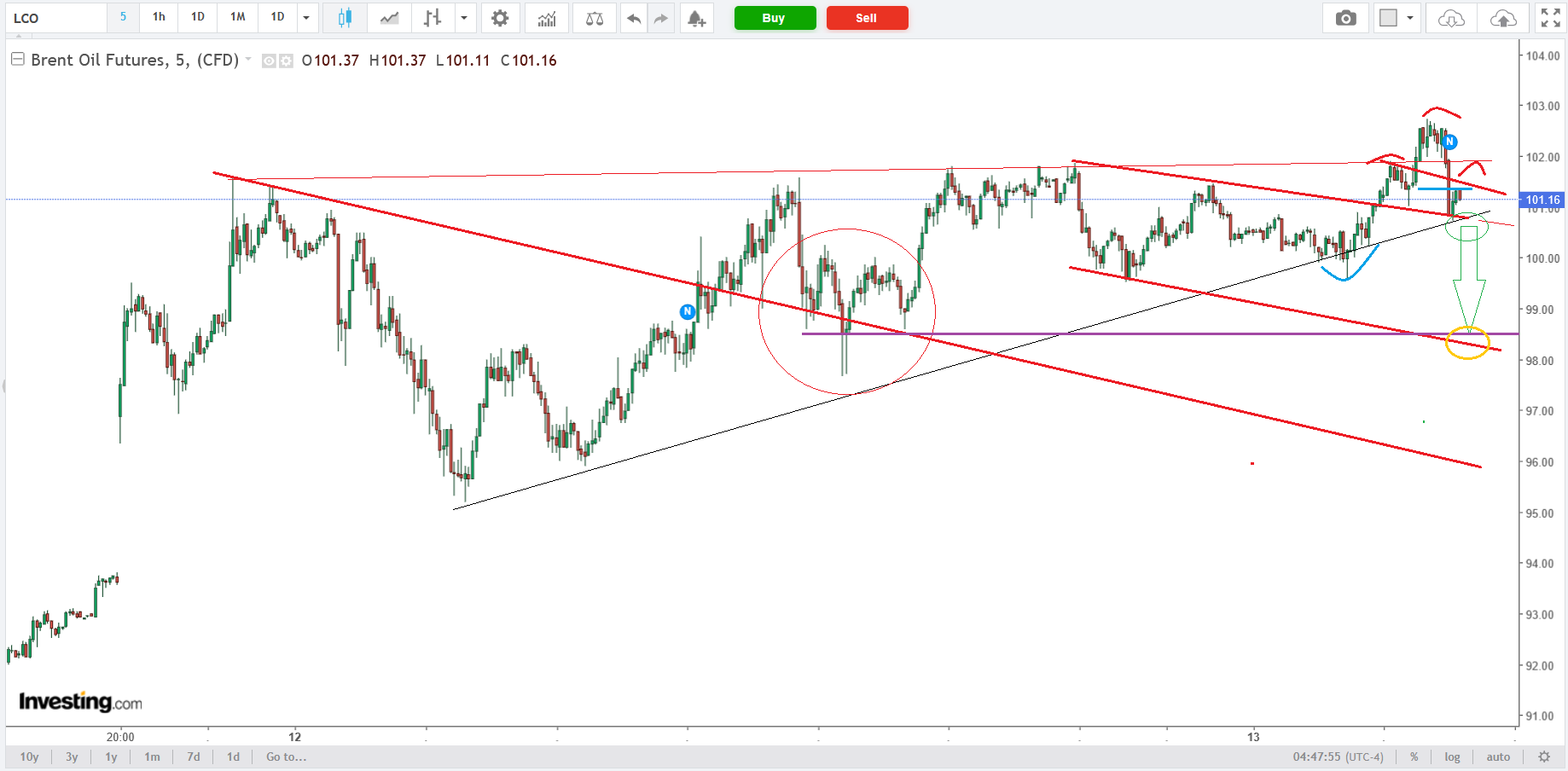The width and height of the screenshot is (1568, 771).
Task: Expand the time interval dropdown arrow
Action: [306, 18]
